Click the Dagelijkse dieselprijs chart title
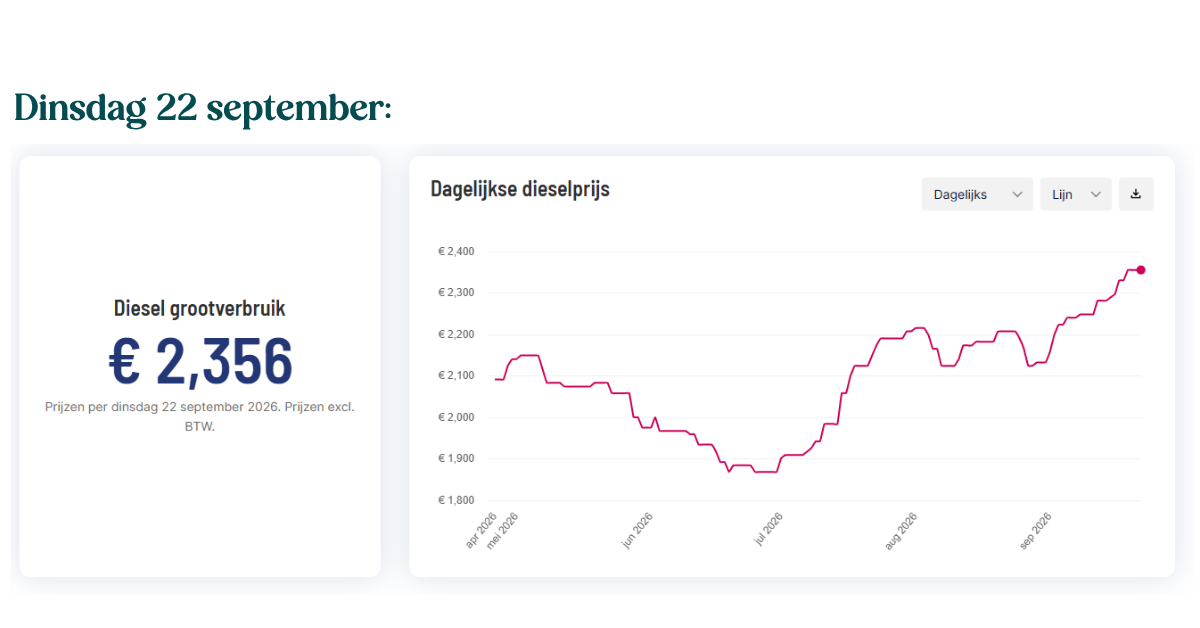1200x628 pixels. click(x=520, y=188)
